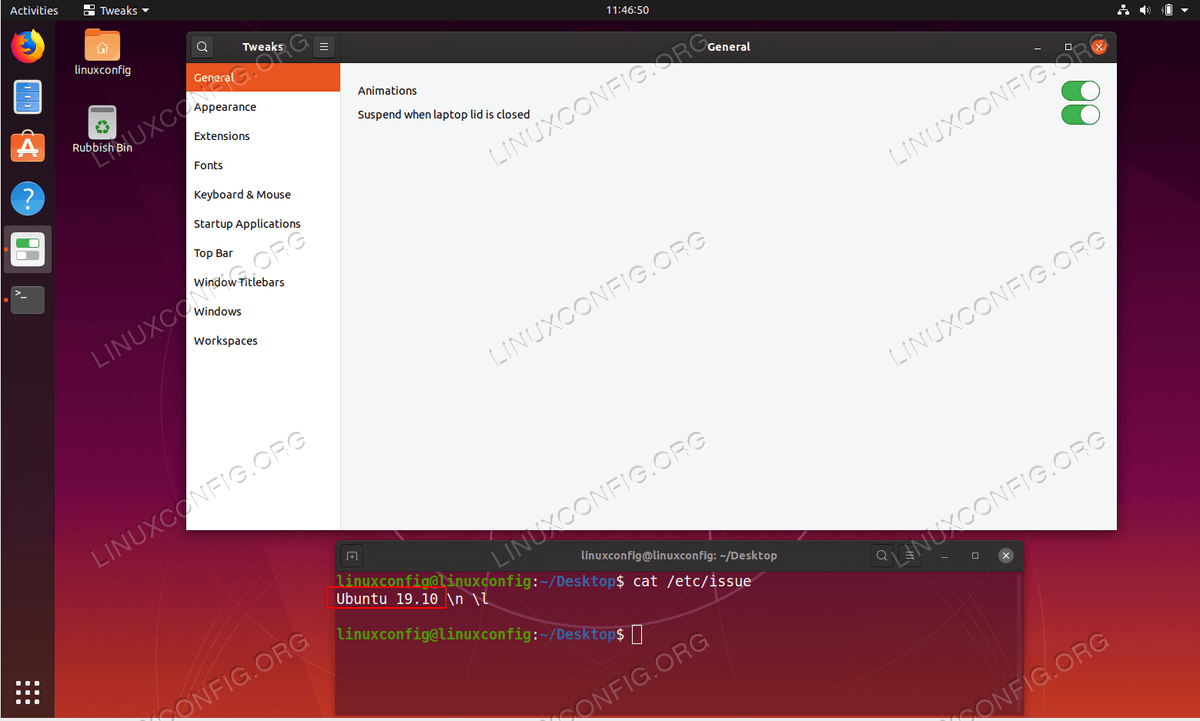This screenshot has height=721, width=1200.
Task: Switch to the Fonts section
Action: pyautogui.click(x=263, y=165)
